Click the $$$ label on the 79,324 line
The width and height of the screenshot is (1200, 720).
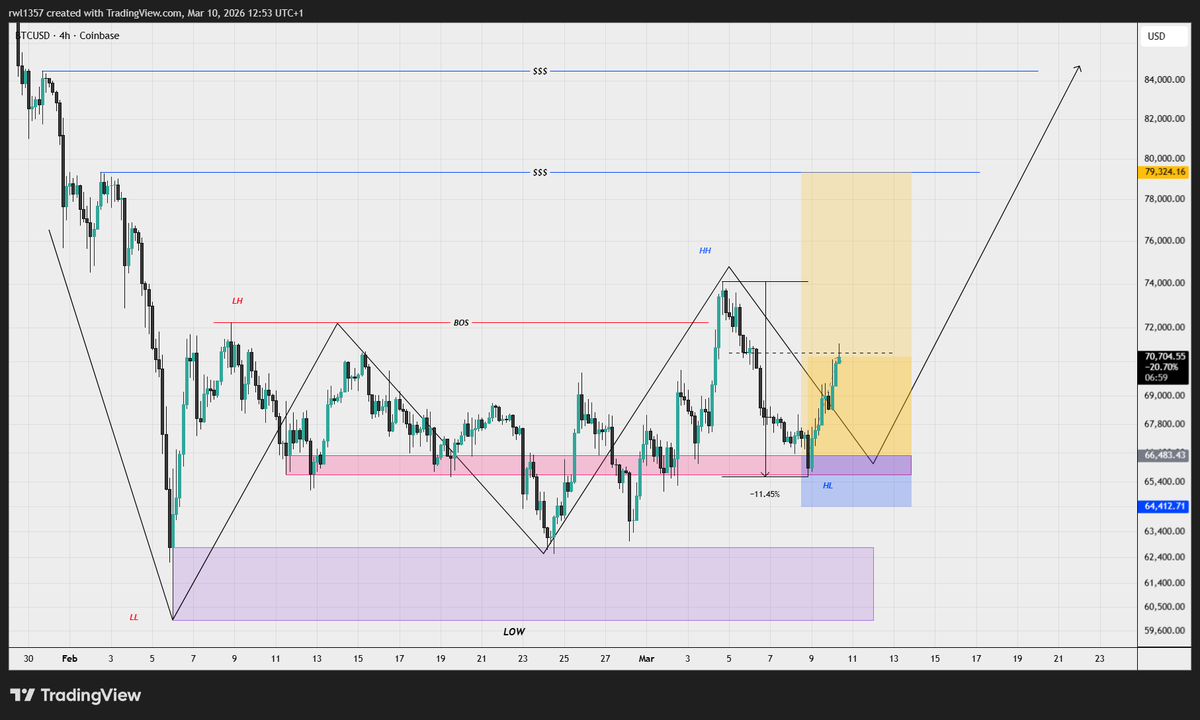click(541, 172)
